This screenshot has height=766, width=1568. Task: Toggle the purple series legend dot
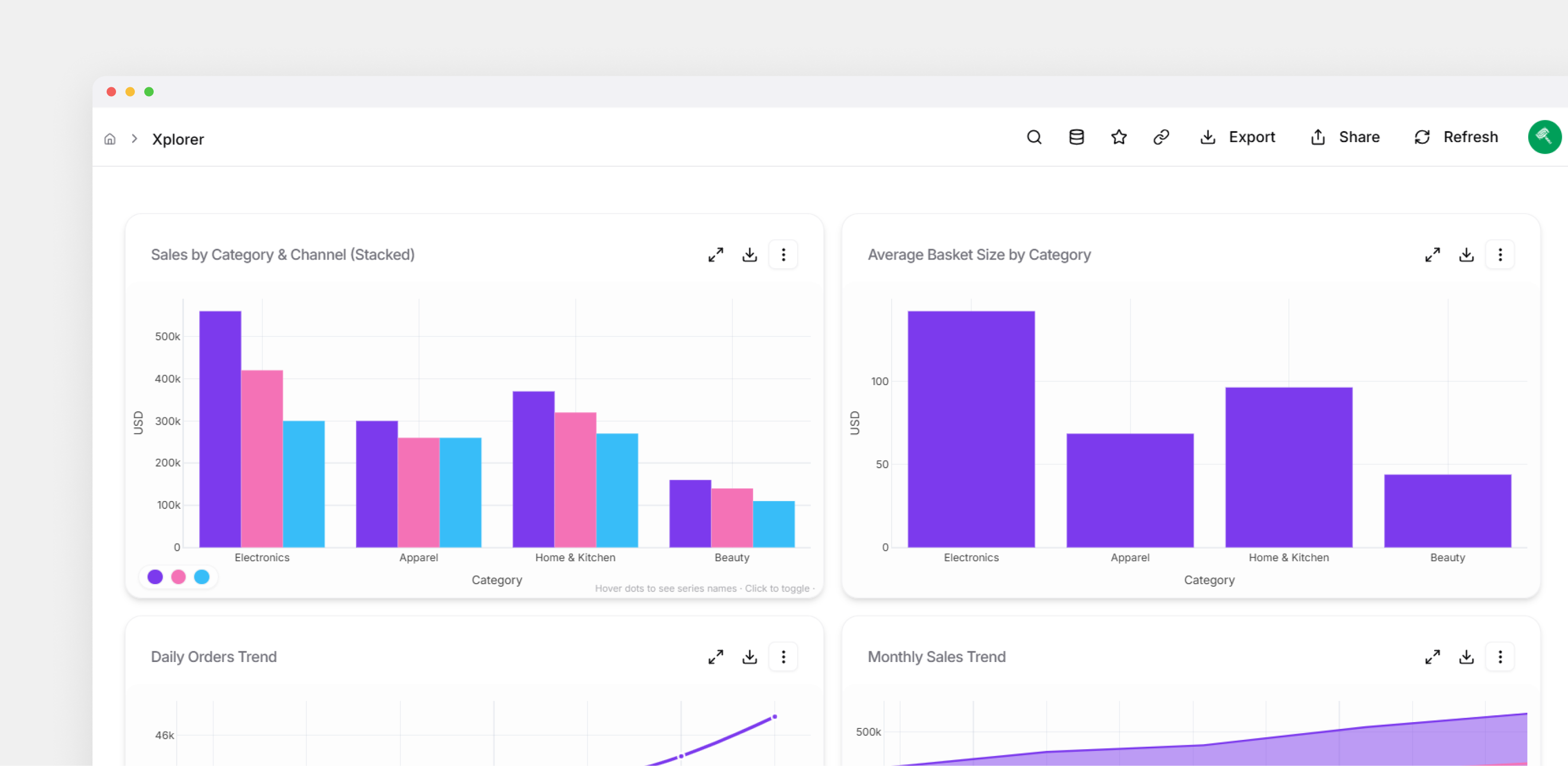pyautogui.click(x=155, y=576)
